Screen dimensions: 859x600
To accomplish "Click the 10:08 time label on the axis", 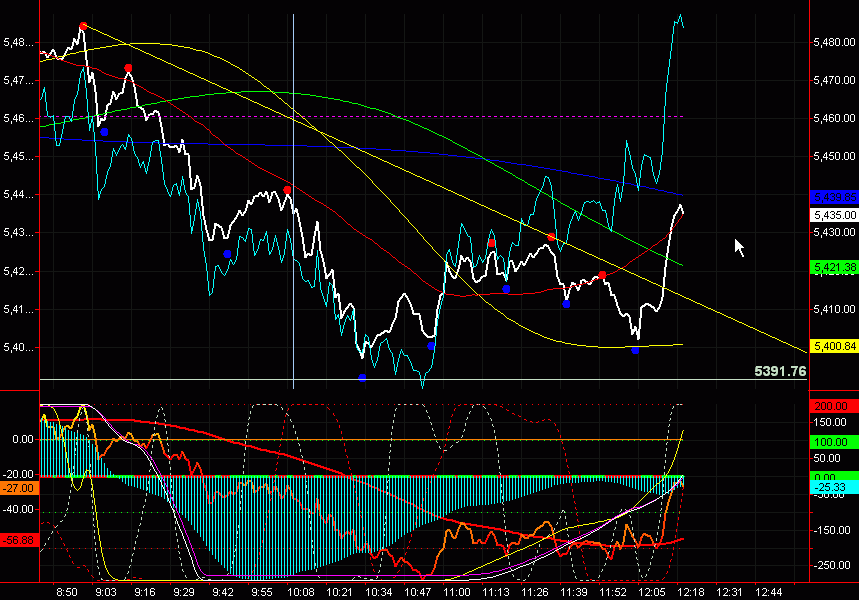I will pyautogui.click(x=300, y=592).
